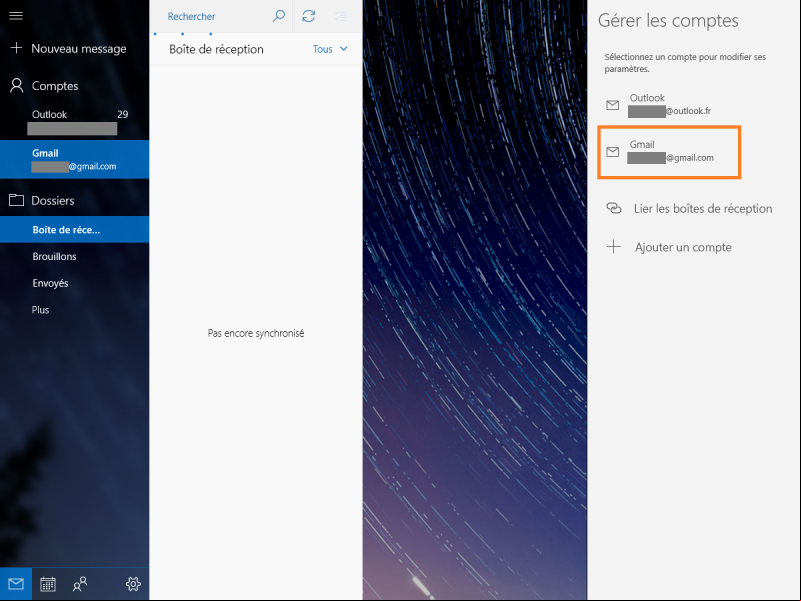This screenshot has height=601, width=801.
Task: Select the Outlook account in sidebar
Action: coord(75,121)
